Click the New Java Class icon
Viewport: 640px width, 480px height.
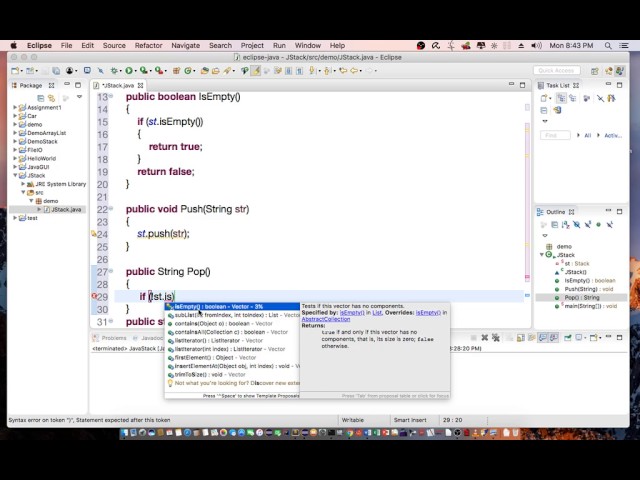point(188,71)
